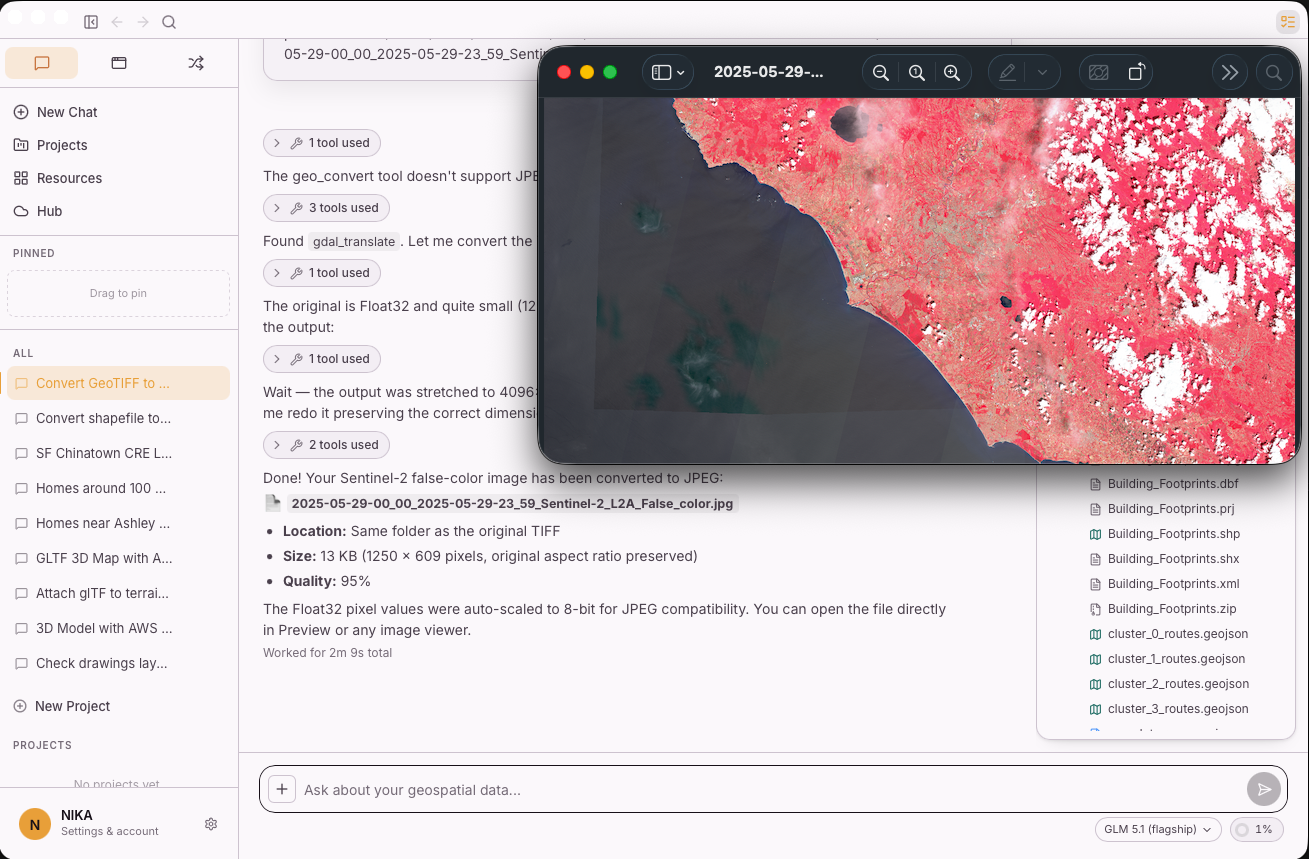Select cluster_1_routes.geojson file
The height and width of the screenshot is (859, 1309).
[x=1170, y=659]
